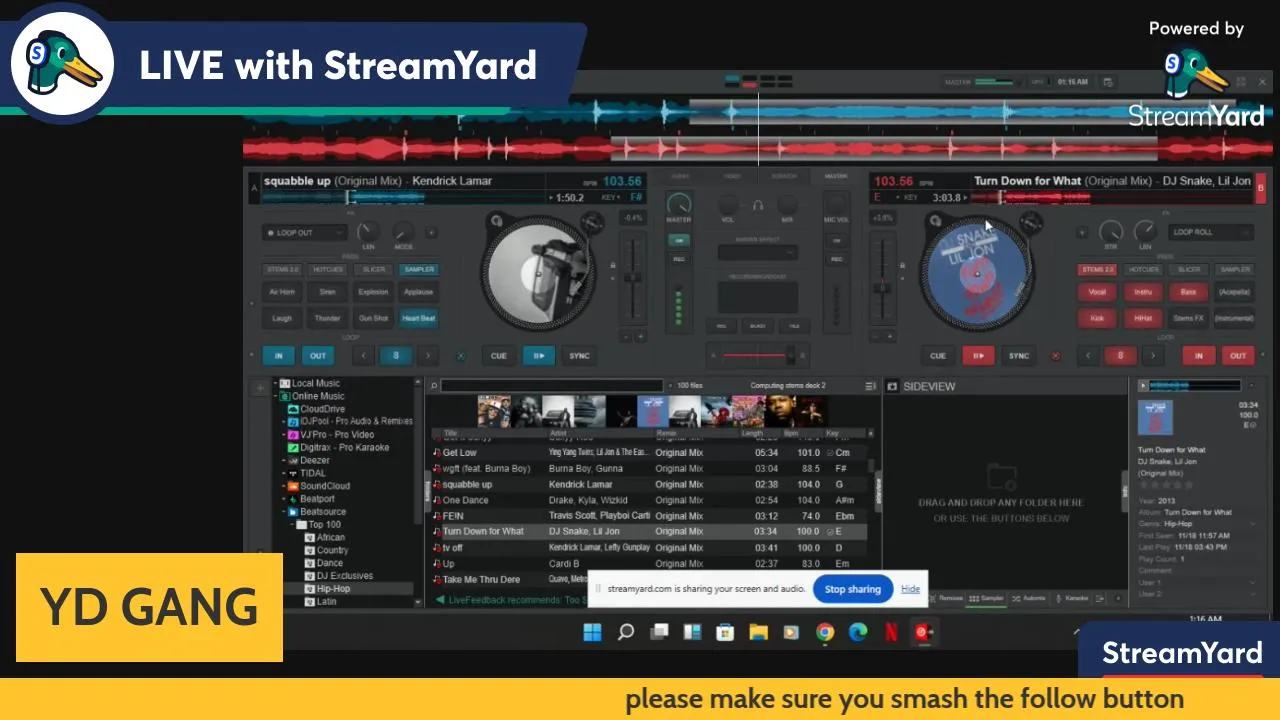Open the LOOP ROLL effect dropdown
Screen dimensions: 1280x720
click(1211, 232)
